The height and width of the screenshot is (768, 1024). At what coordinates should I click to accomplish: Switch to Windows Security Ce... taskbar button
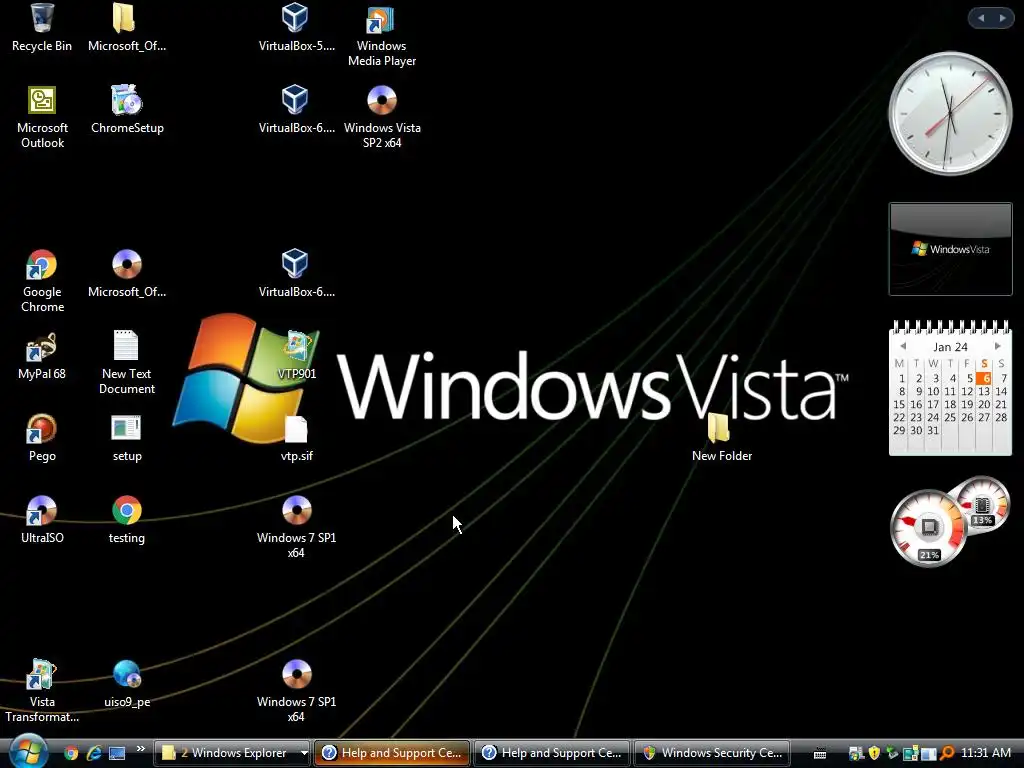click(712, 753)
